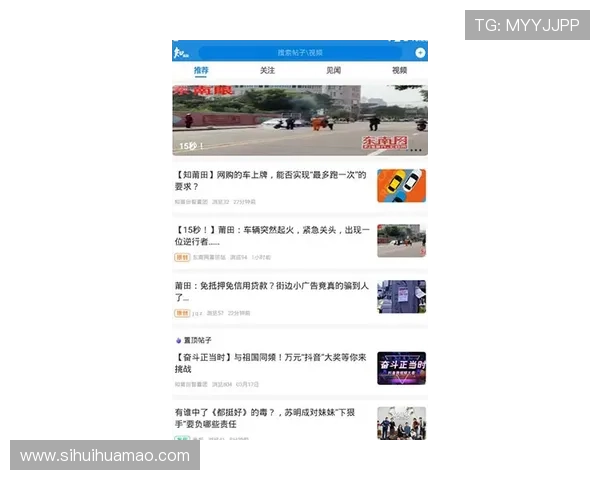600x480 pixels.
Task: Open the 免抵押免信用贷款 article
Action: (x=272, y=291)
